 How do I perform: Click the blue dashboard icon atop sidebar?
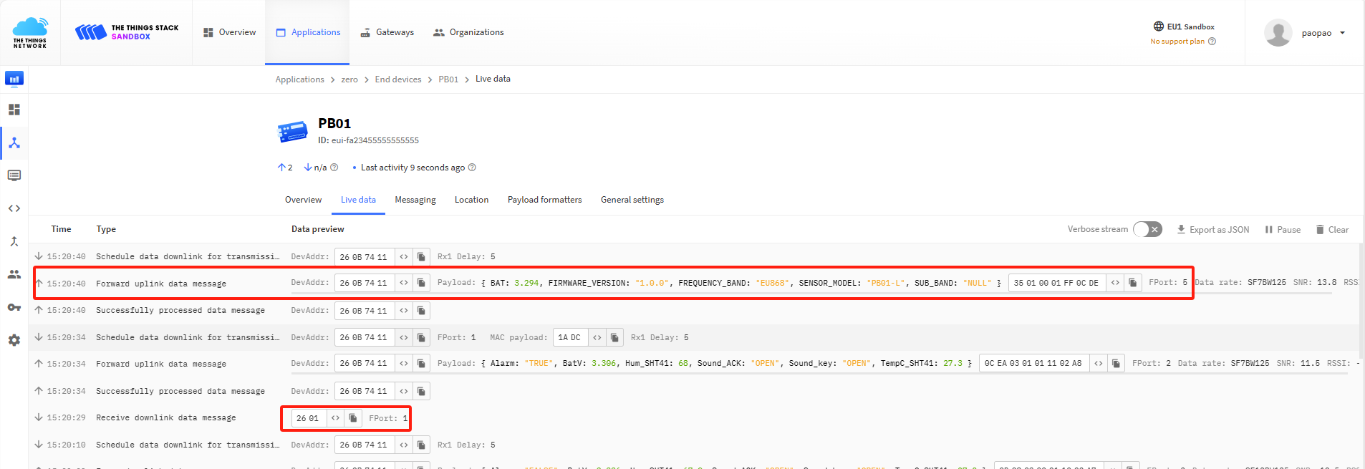(14, 78)
